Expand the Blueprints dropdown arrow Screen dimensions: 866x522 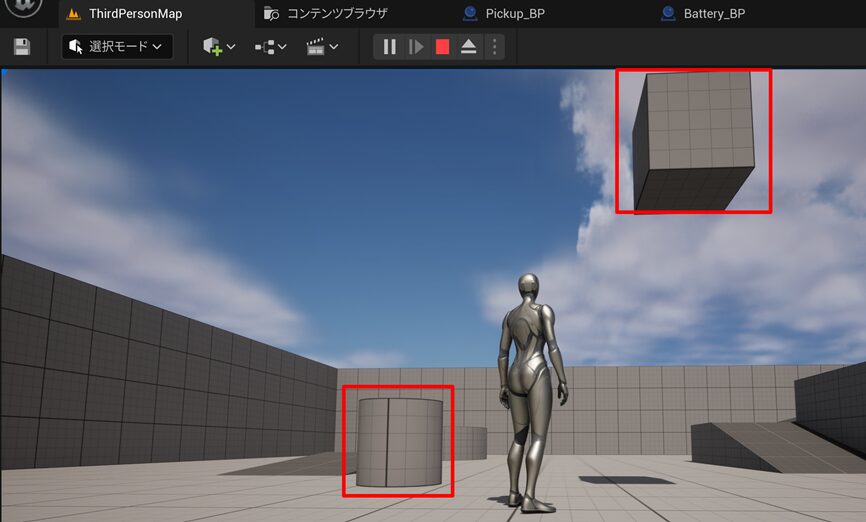tap(282, 47)
